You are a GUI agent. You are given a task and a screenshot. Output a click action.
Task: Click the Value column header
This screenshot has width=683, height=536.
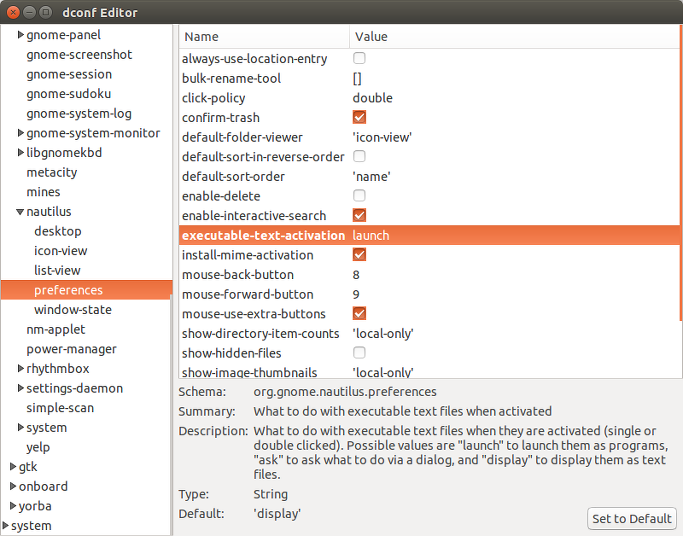click(514, 37)
